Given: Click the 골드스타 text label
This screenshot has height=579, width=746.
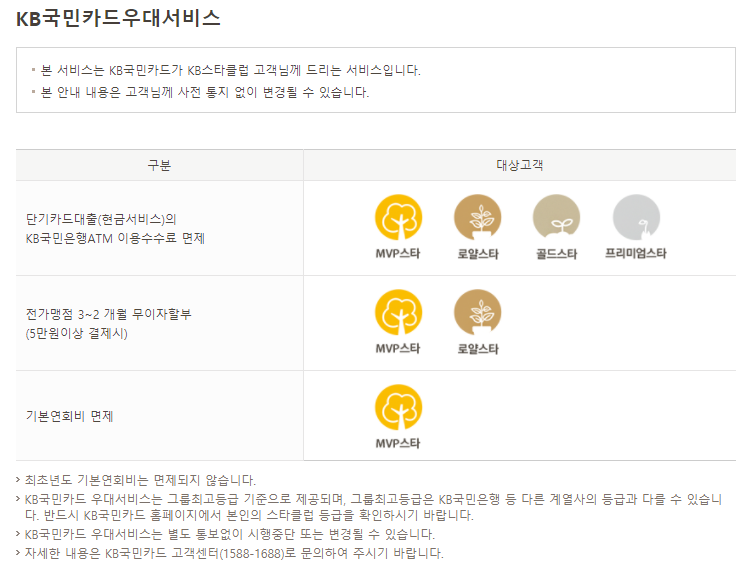Looking at the screenshot, I should point(557,254).
